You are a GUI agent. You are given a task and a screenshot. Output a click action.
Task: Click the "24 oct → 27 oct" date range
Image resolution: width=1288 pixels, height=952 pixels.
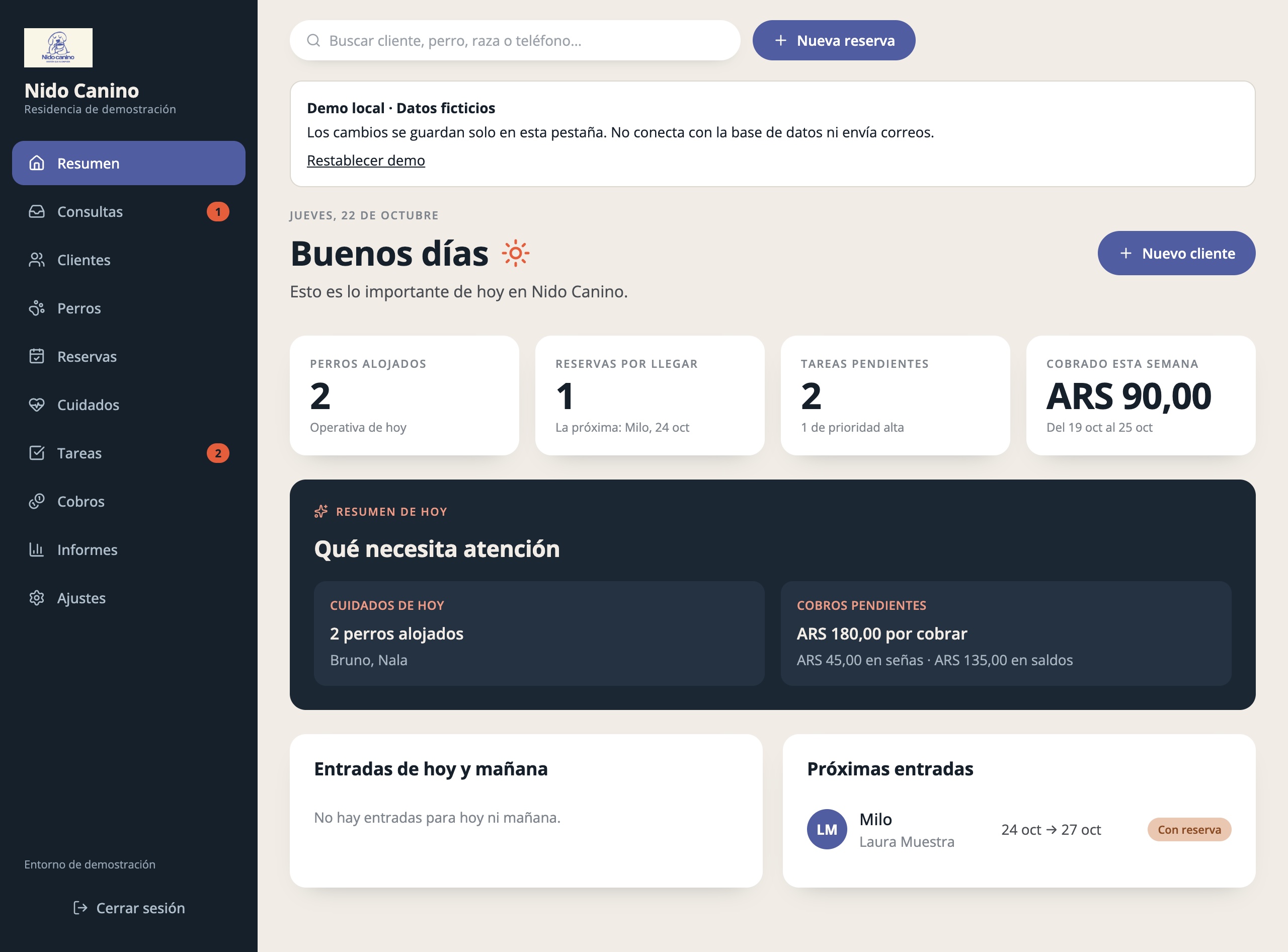pyautogui.click(x=1051, y=829)
